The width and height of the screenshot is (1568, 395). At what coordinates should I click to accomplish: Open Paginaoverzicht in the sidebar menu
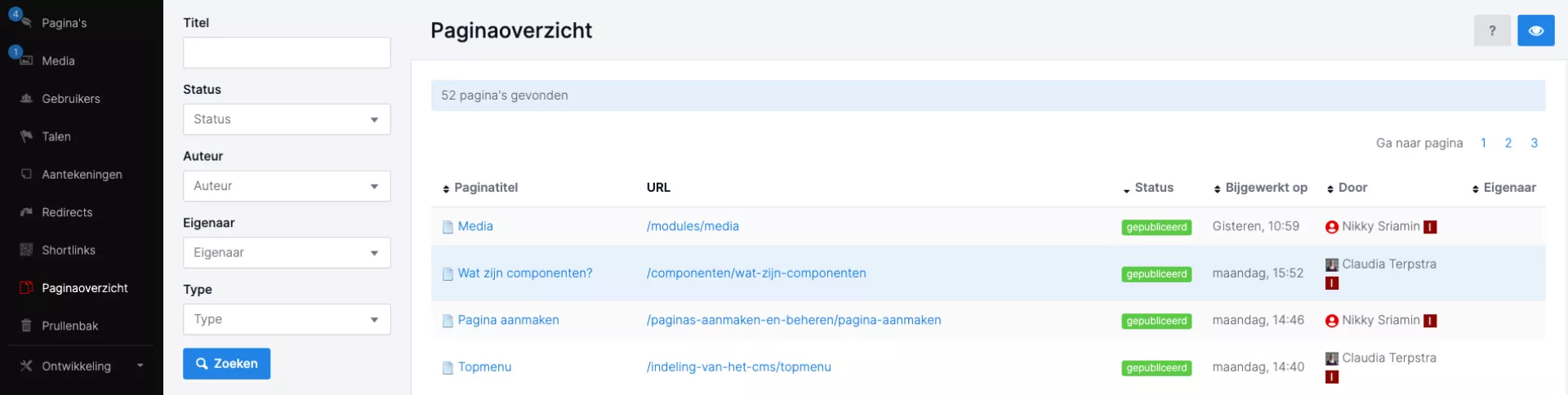(x=84, y=288)
